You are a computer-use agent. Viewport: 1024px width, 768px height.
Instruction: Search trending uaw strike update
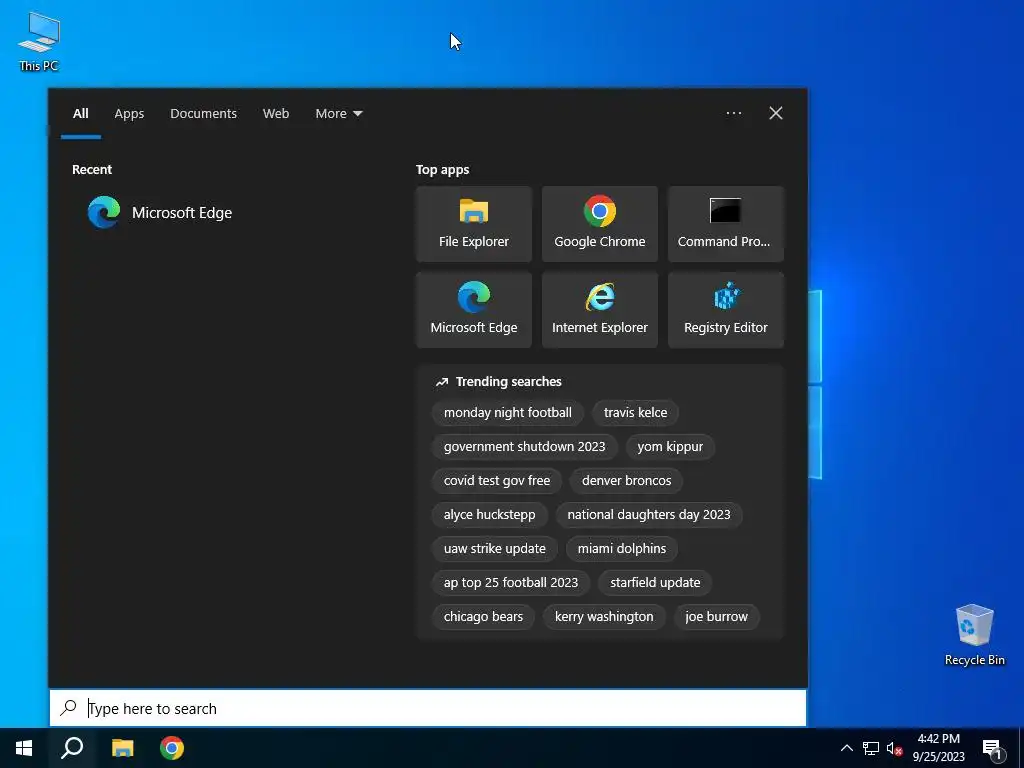click(494, 549)
